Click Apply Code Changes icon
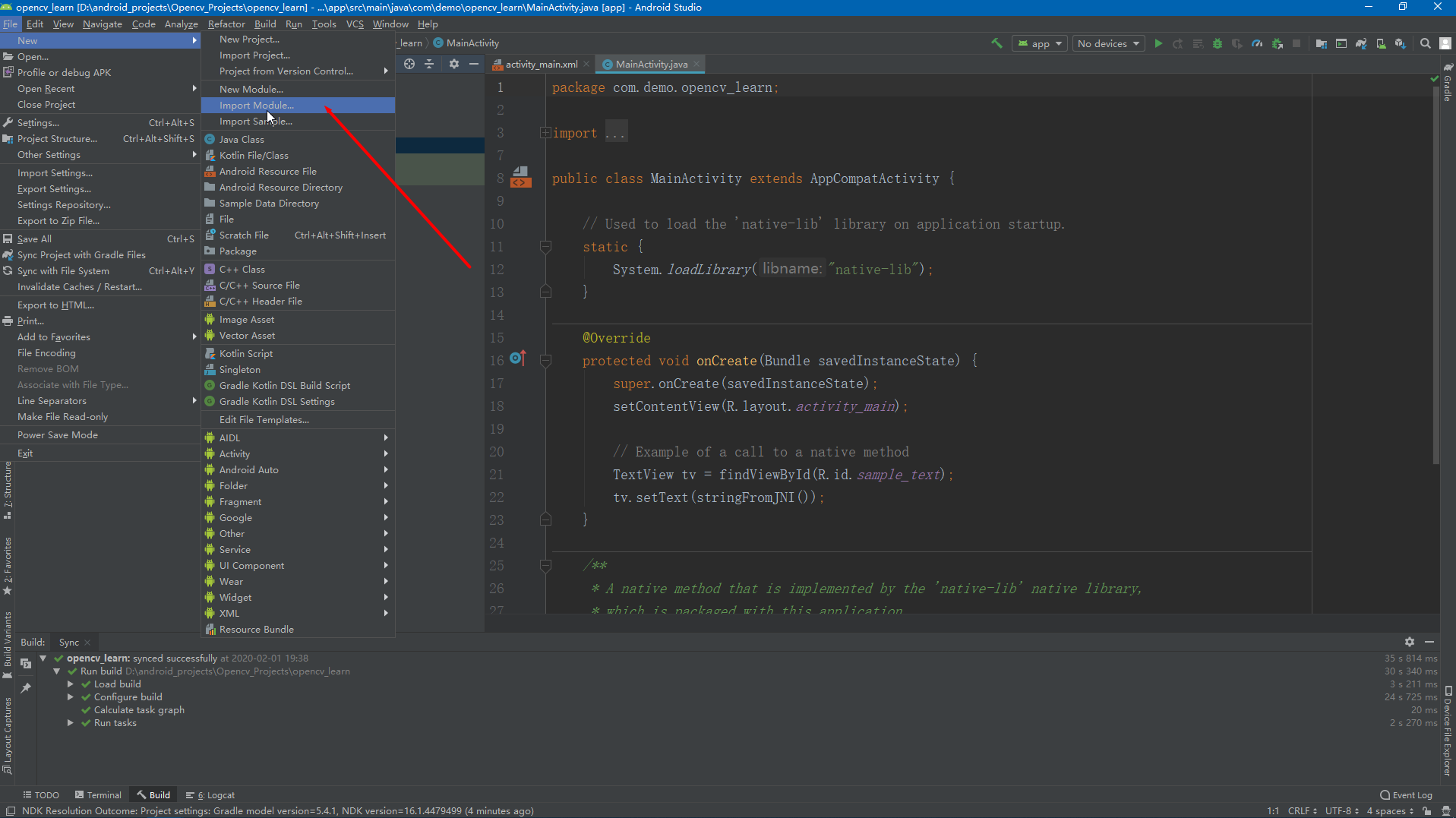 click(x=1198, y=43)
